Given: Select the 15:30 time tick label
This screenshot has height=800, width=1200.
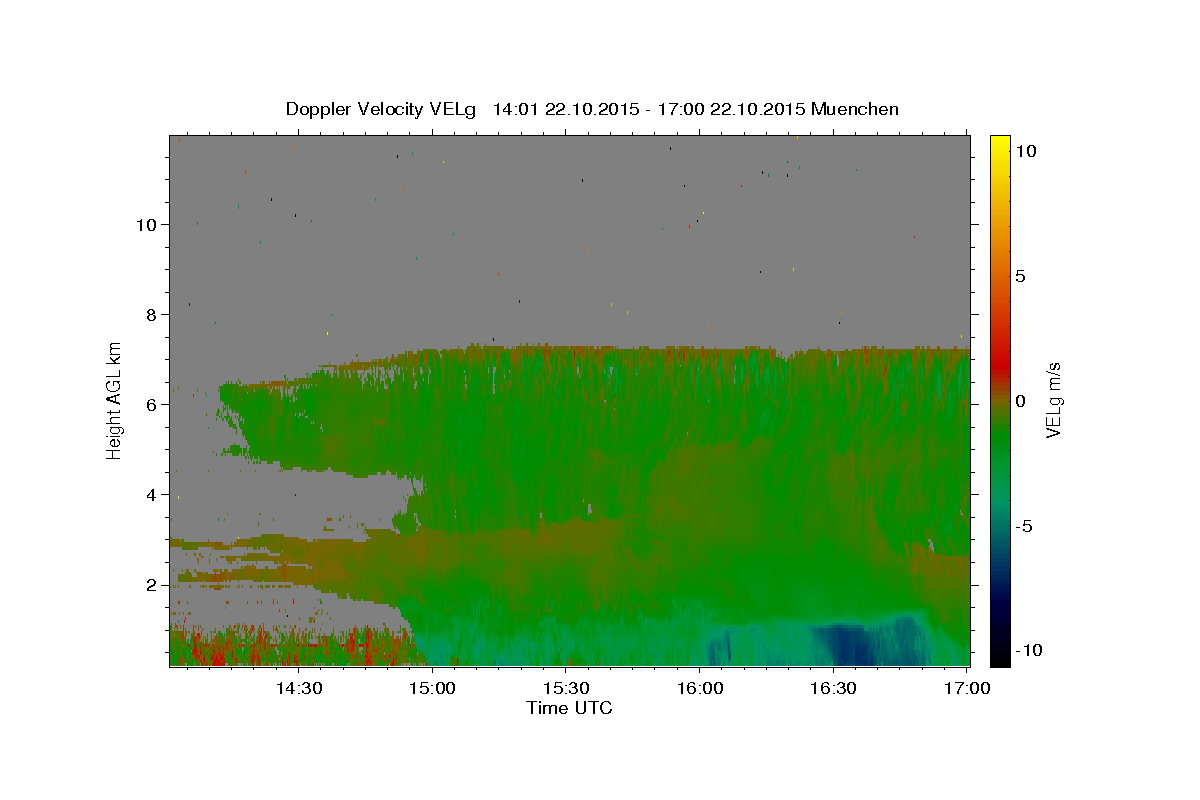Looking at the screenshot, I should [565, 689].
